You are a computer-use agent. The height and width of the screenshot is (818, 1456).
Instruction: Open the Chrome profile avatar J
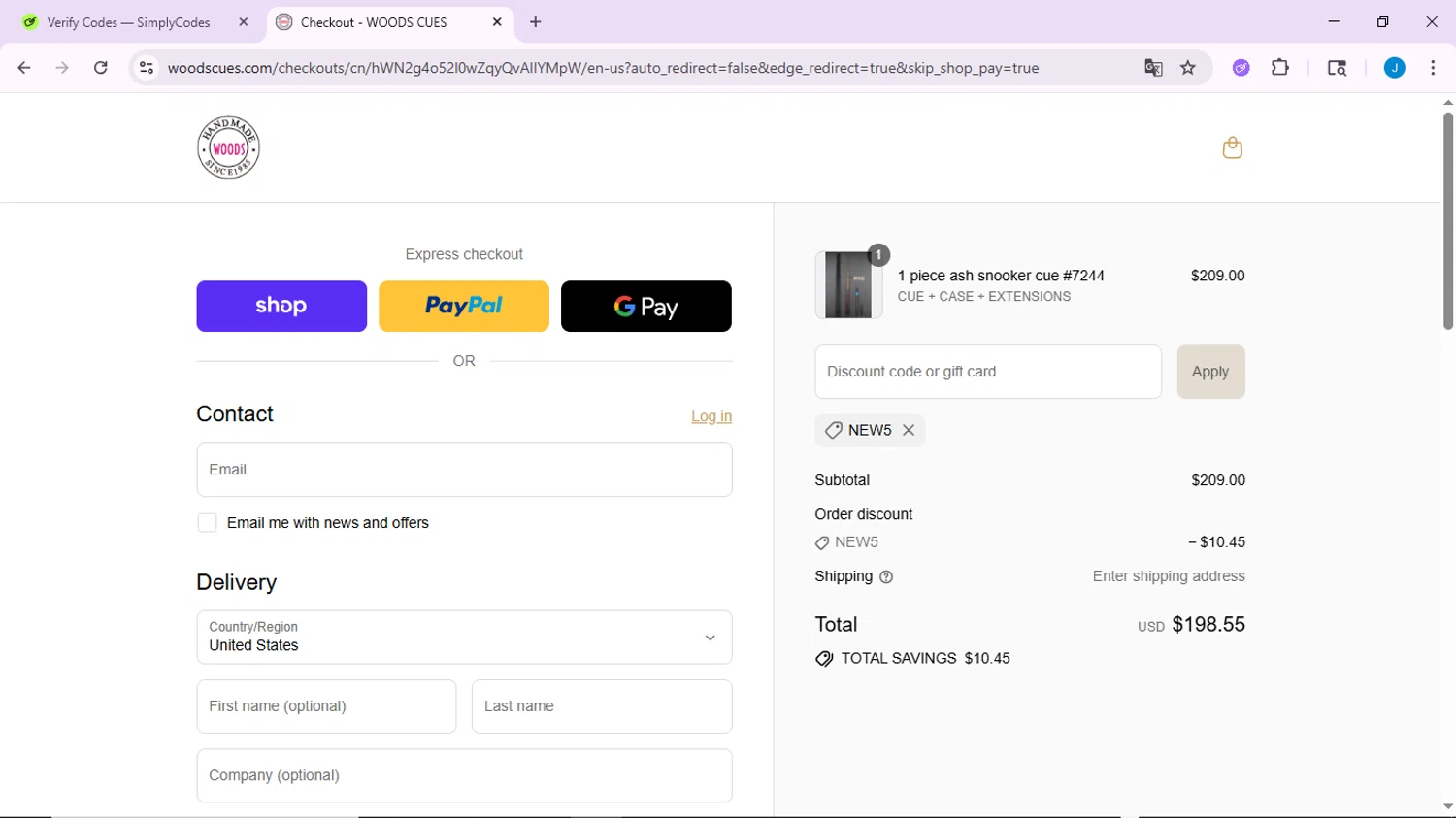1395,68
